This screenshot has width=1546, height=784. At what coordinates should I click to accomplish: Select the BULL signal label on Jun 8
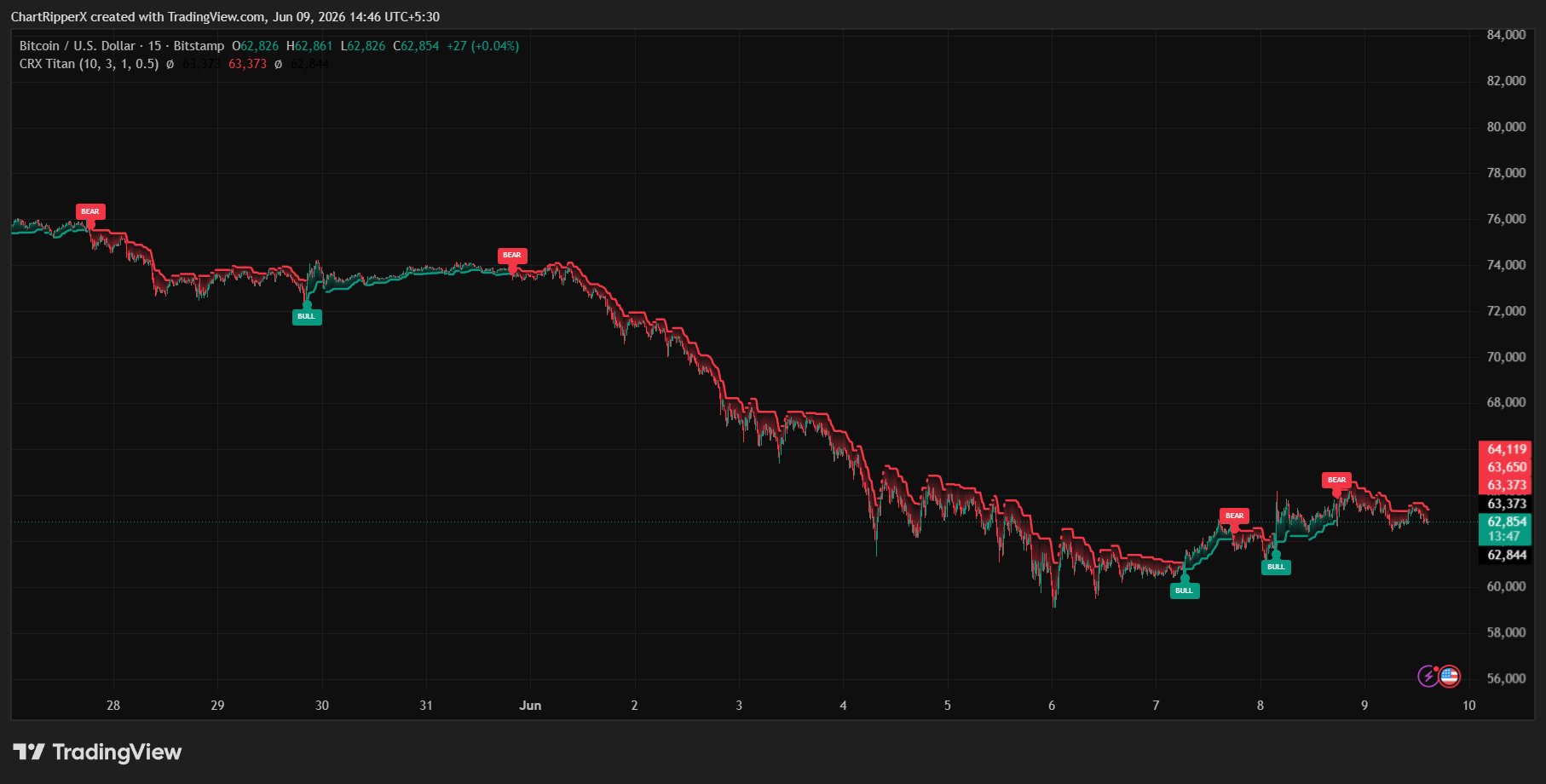[1276, 567]
